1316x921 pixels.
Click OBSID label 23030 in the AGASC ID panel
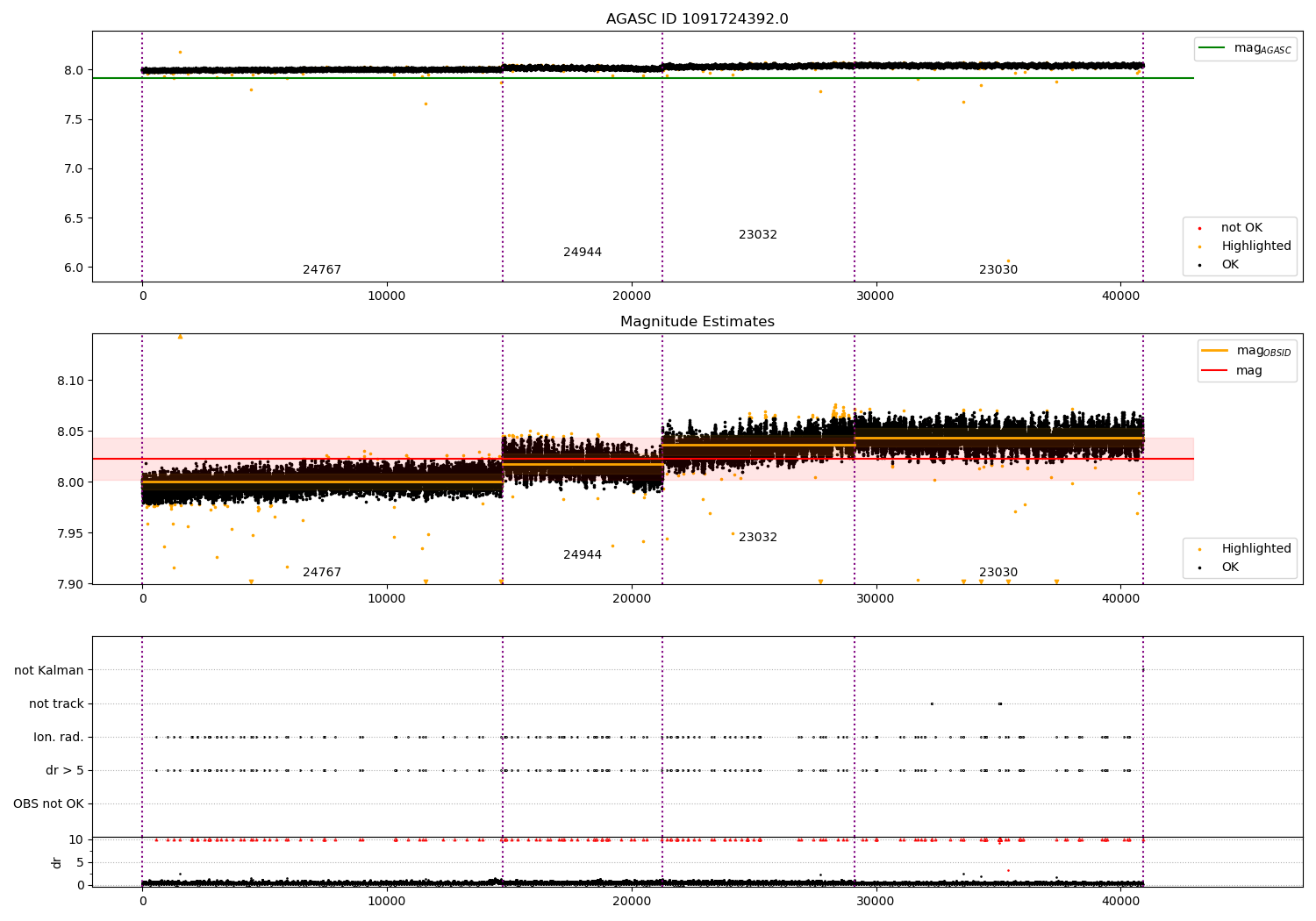pos(998,270)
